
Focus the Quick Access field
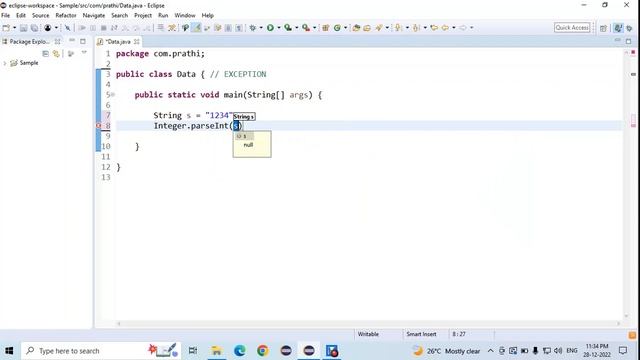point(572,27)
